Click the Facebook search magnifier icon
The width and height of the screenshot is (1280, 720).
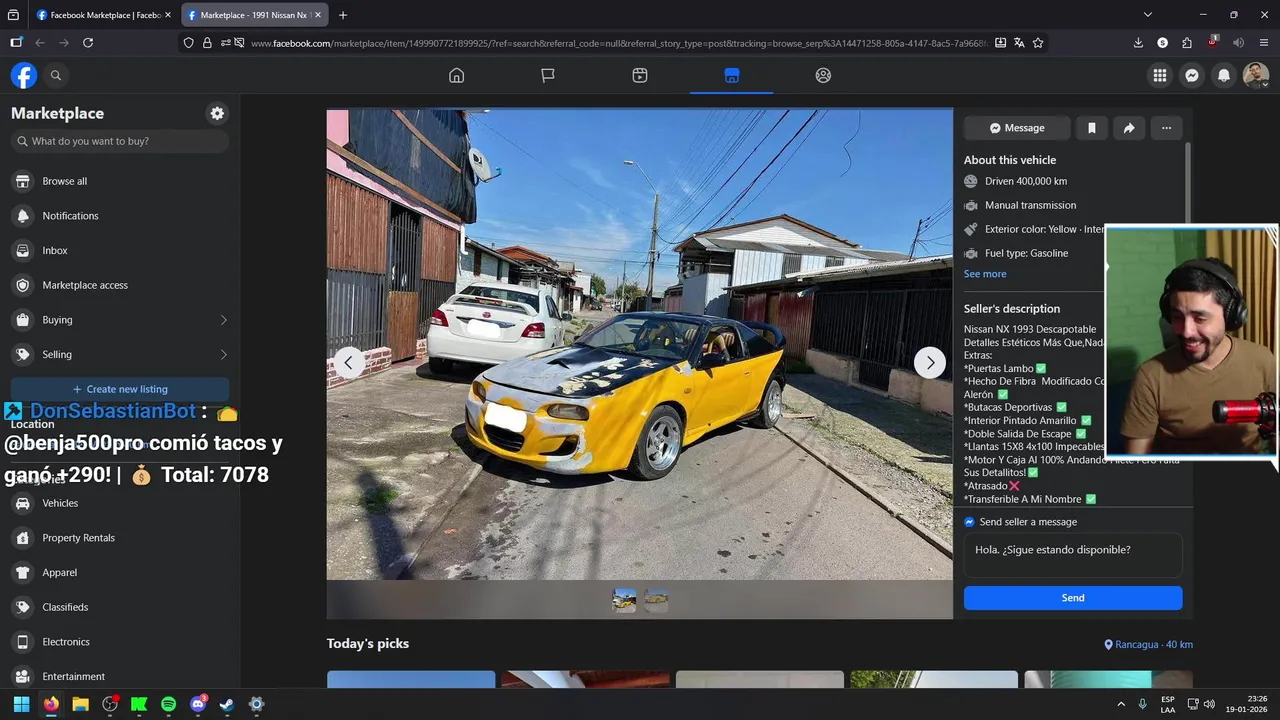[x=56, y=75]
